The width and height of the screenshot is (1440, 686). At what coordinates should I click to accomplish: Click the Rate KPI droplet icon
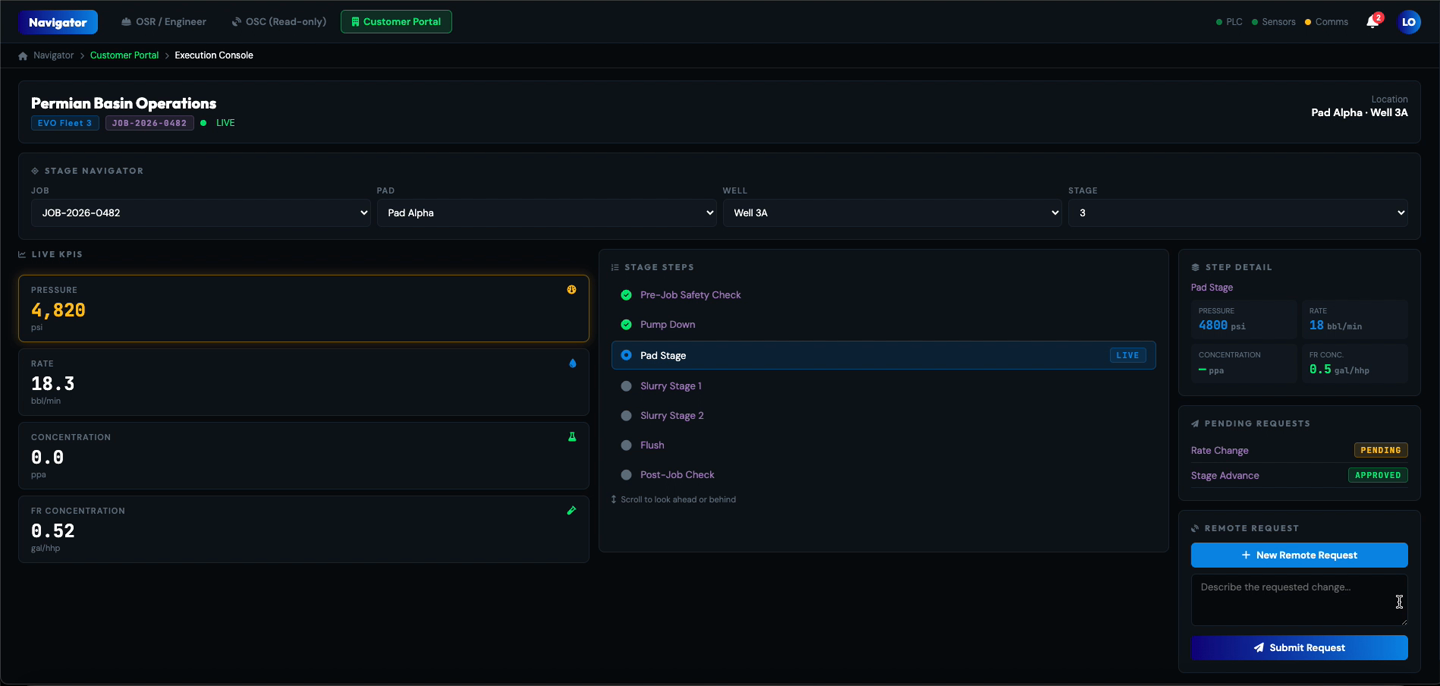tap(572, 364)
